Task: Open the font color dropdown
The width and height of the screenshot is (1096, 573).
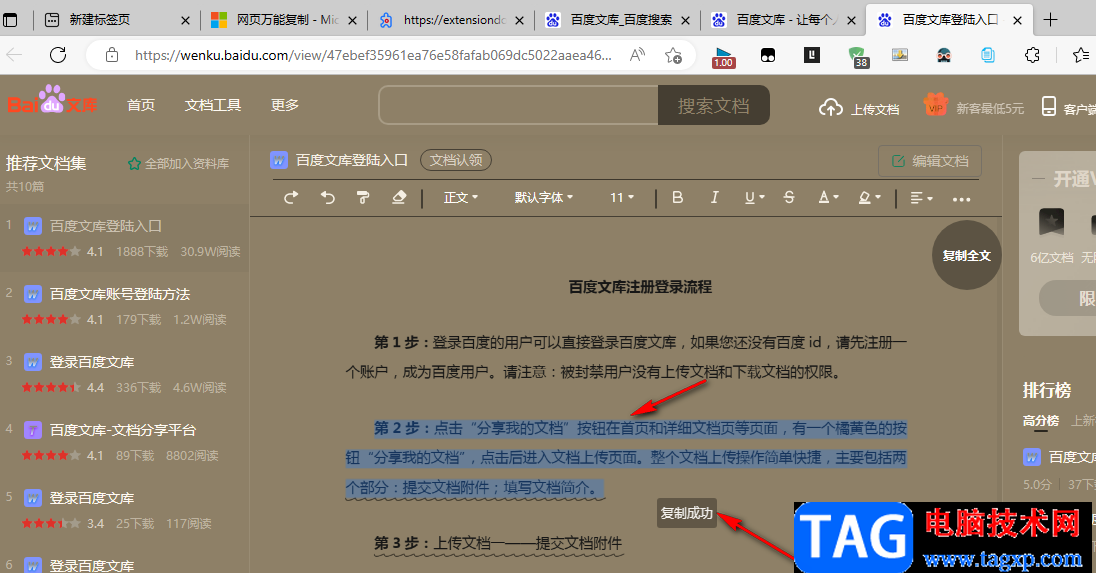Action: [828, 198]
